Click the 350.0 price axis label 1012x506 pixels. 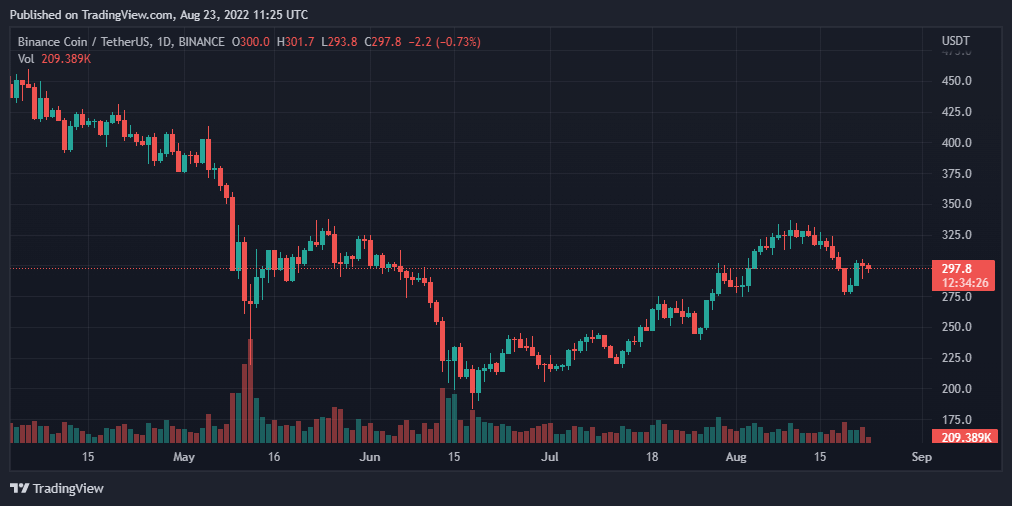point(956,204)
